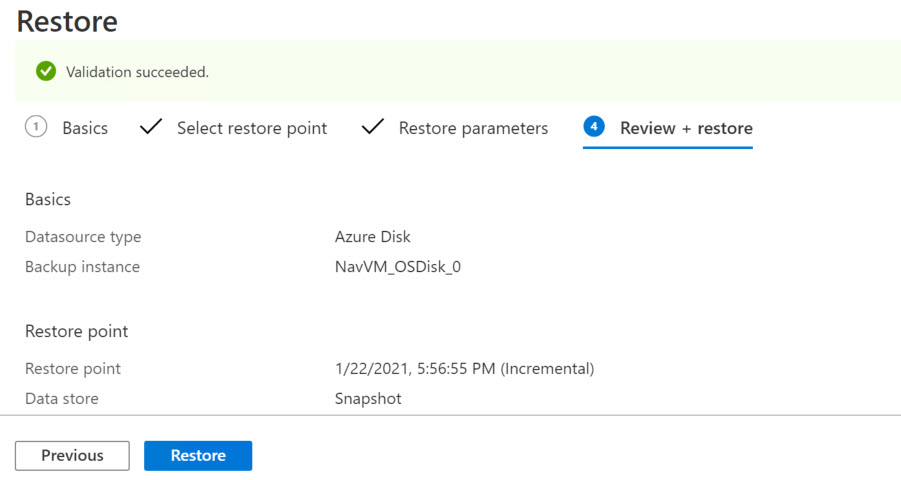Go back with the Previous button
Viewport: 901px width, 480px height.
(x=72, y=455)
